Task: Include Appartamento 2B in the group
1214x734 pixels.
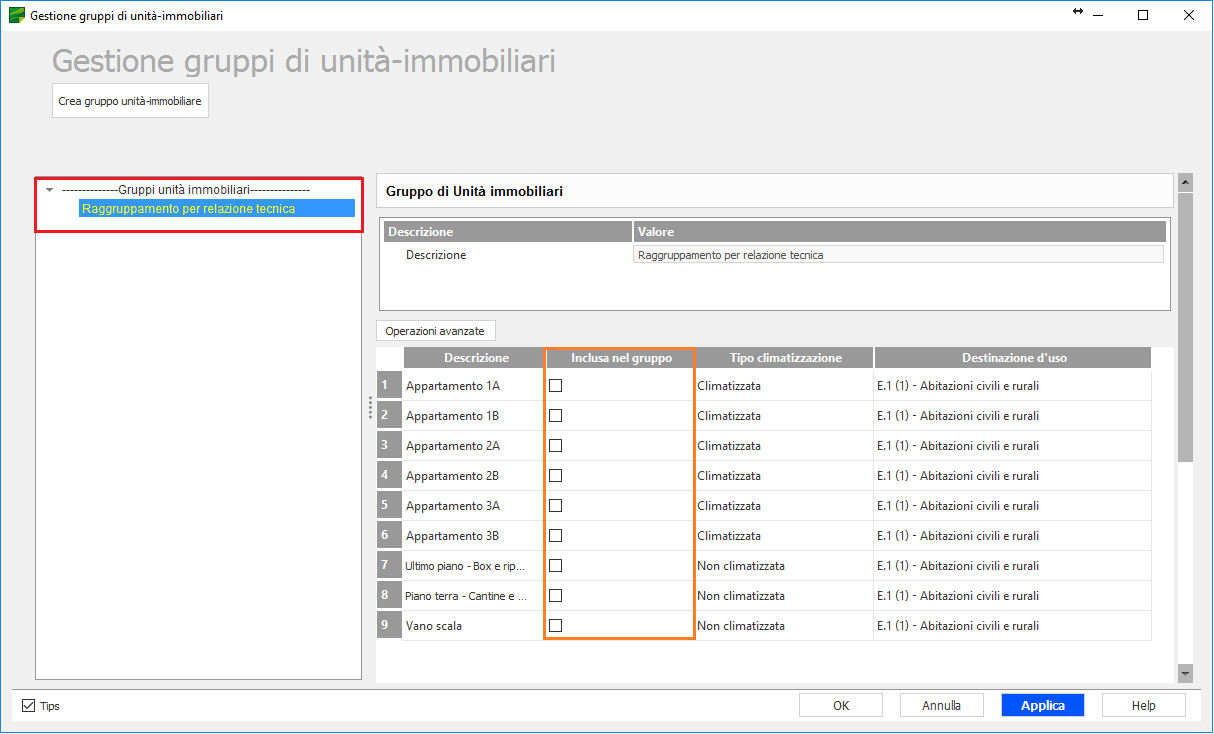Action: [x=556, y=476]
